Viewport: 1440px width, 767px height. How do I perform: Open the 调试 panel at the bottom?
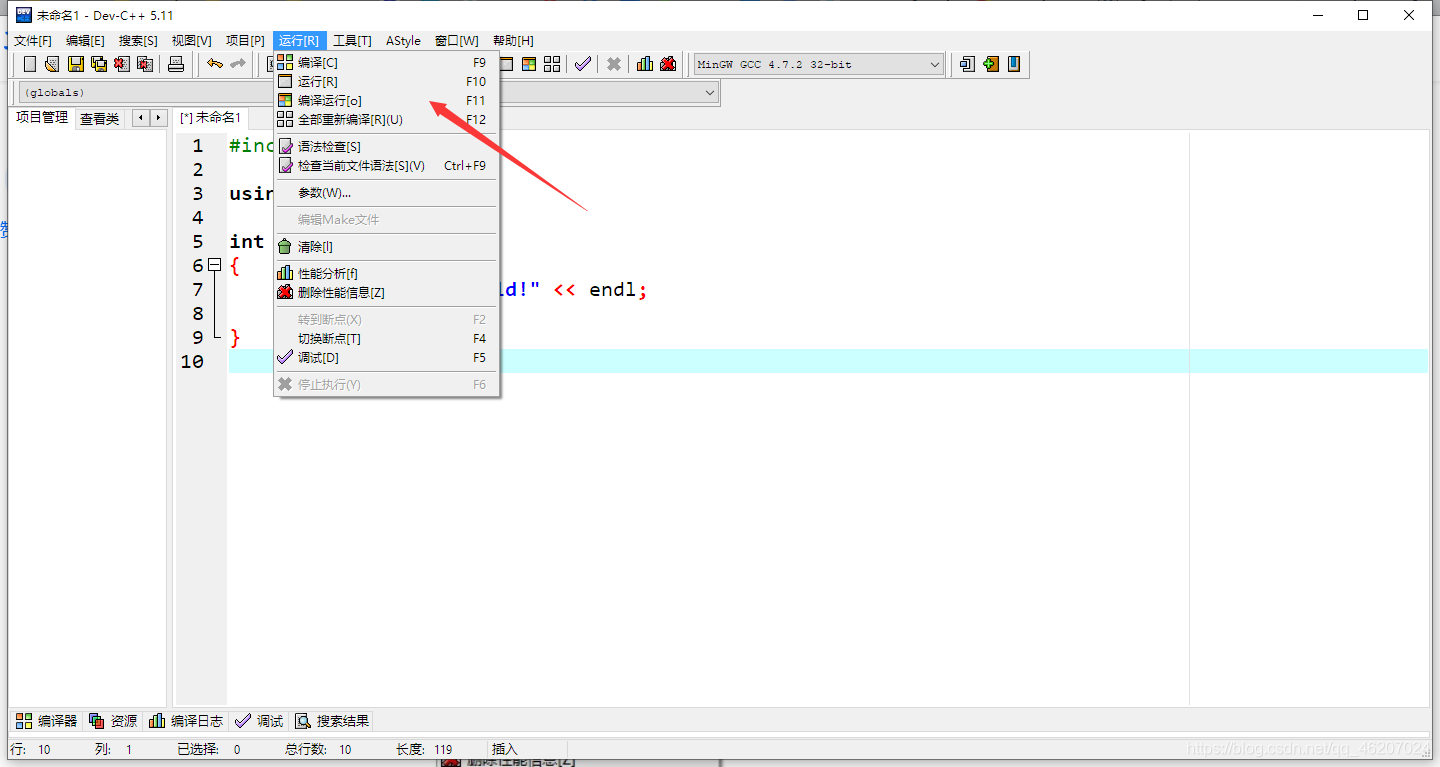coord(259,720)
